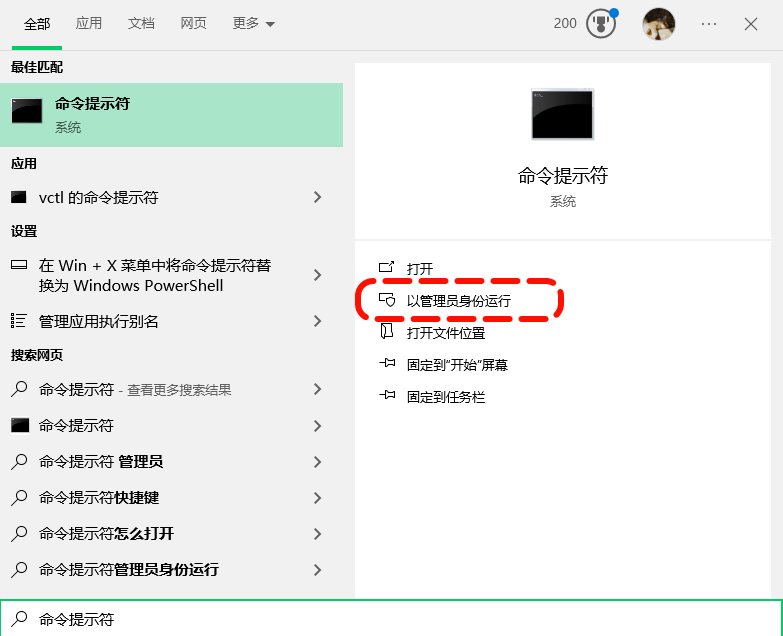
Task: Open suggestion 命令提示符管理员身份运行
Action: pyautogui.click(x=171, y=570)
